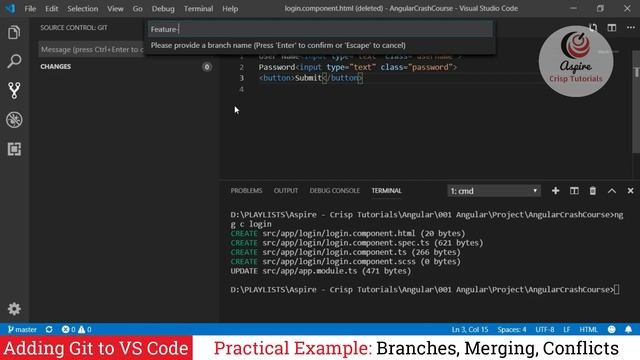
Task: Split the editor with split icon
Action: 612,28
